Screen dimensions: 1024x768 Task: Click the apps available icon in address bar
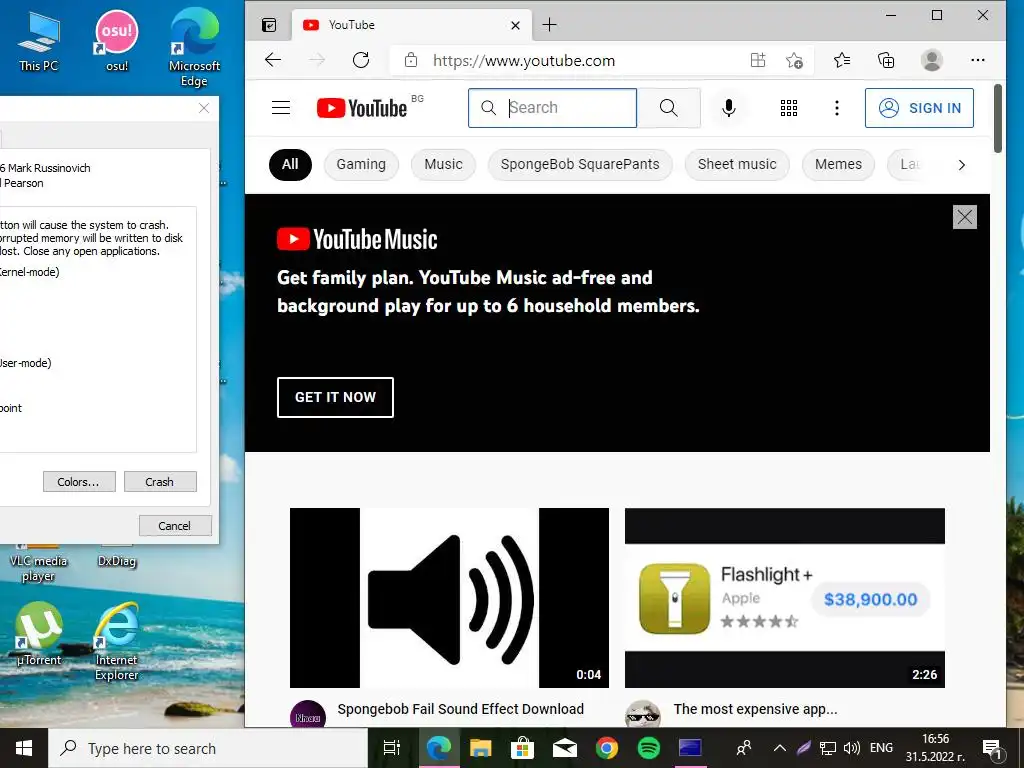coord(758,60)
